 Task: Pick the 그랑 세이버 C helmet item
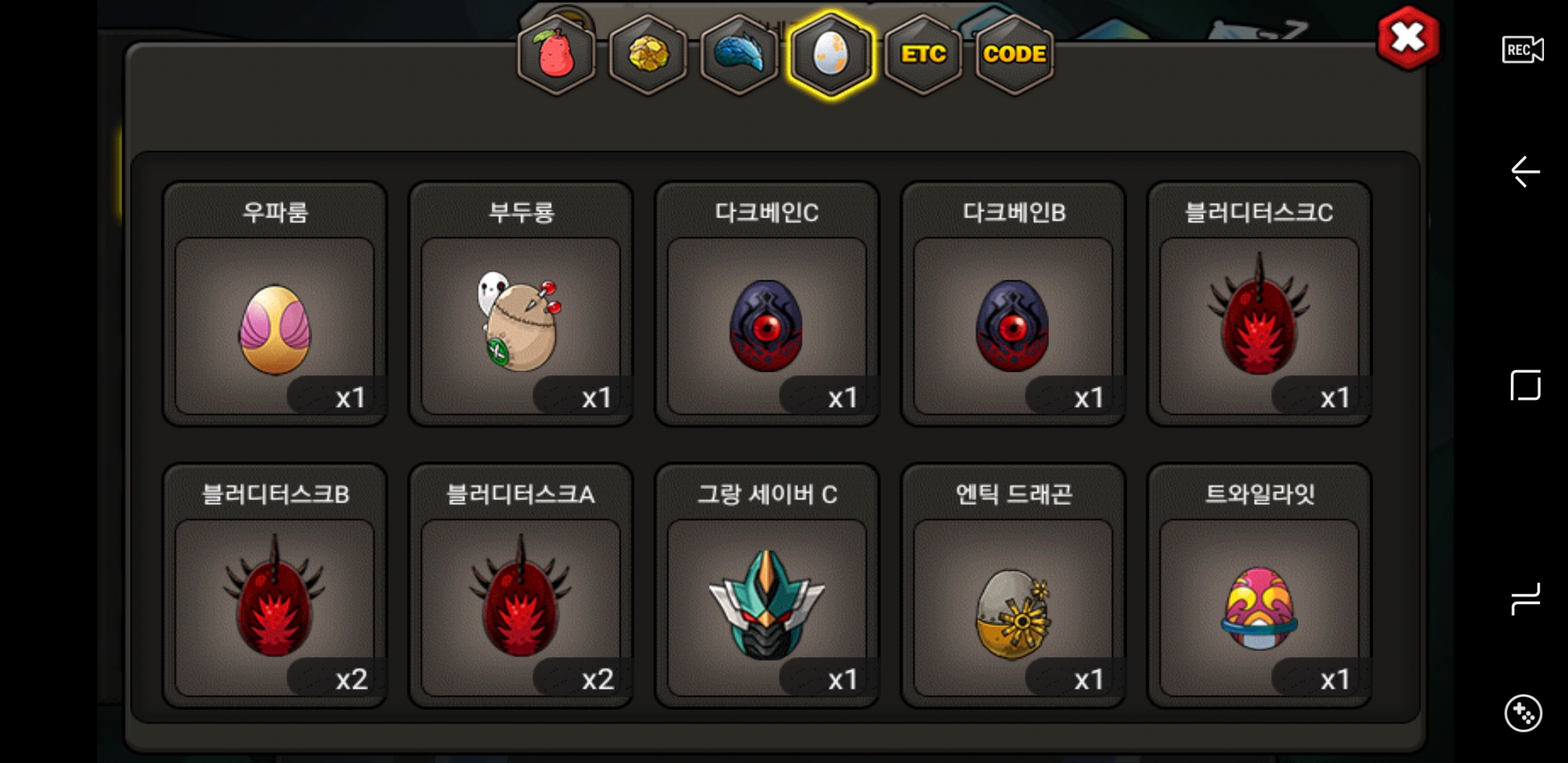coord(767,586)
